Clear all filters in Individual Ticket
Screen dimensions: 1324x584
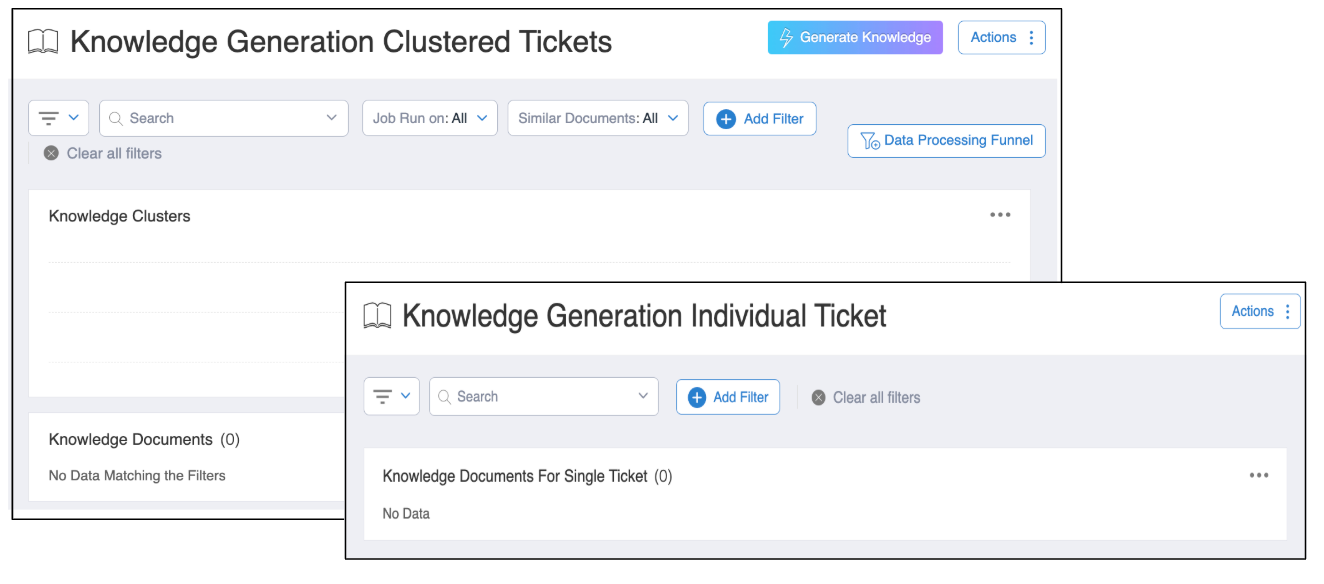[865, 398]
